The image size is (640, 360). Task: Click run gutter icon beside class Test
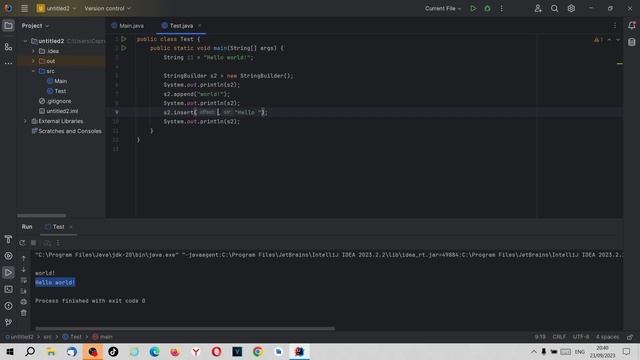[x=124, y=39]
